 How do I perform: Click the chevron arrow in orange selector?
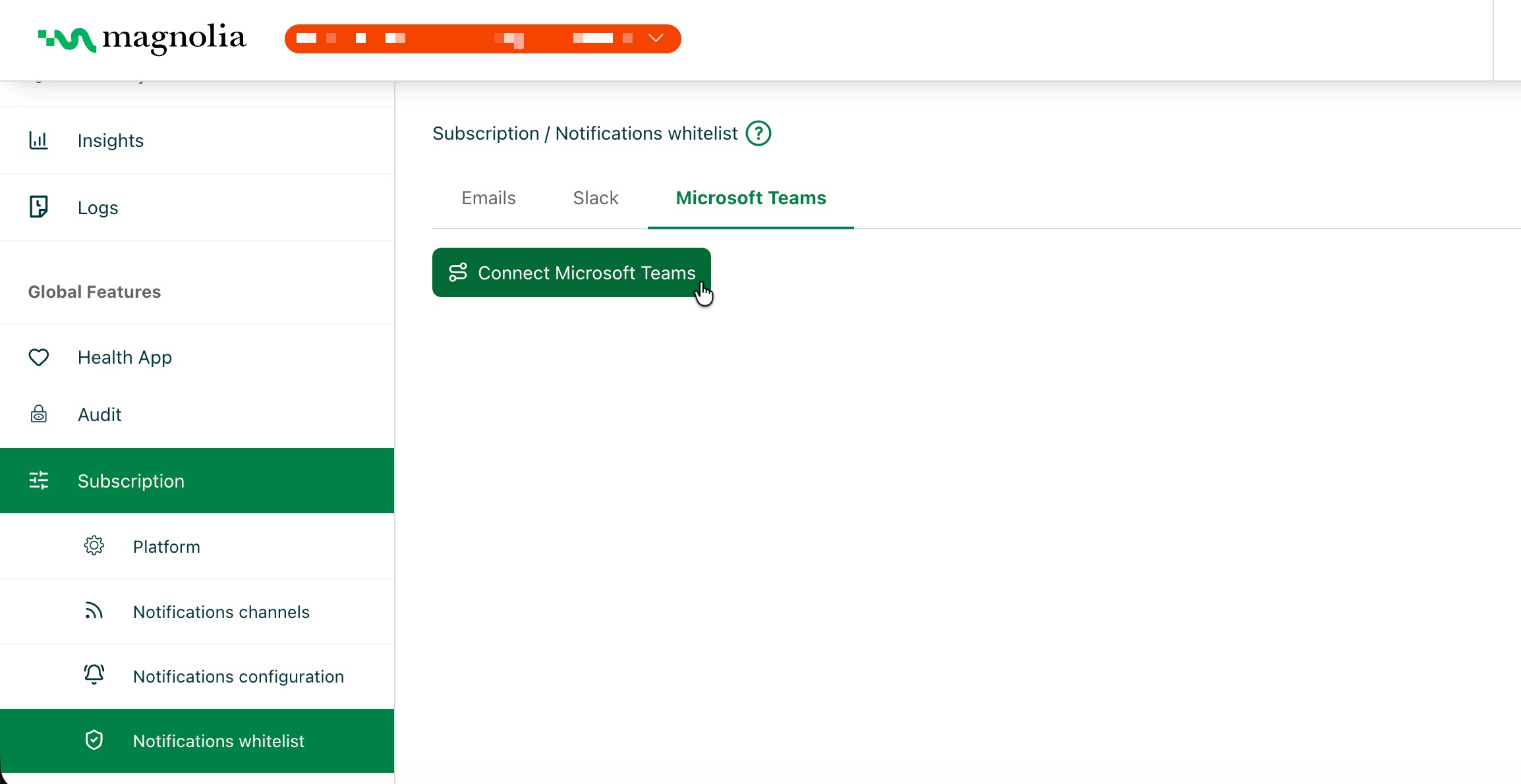pyautogui.click(x=656, y=38)
